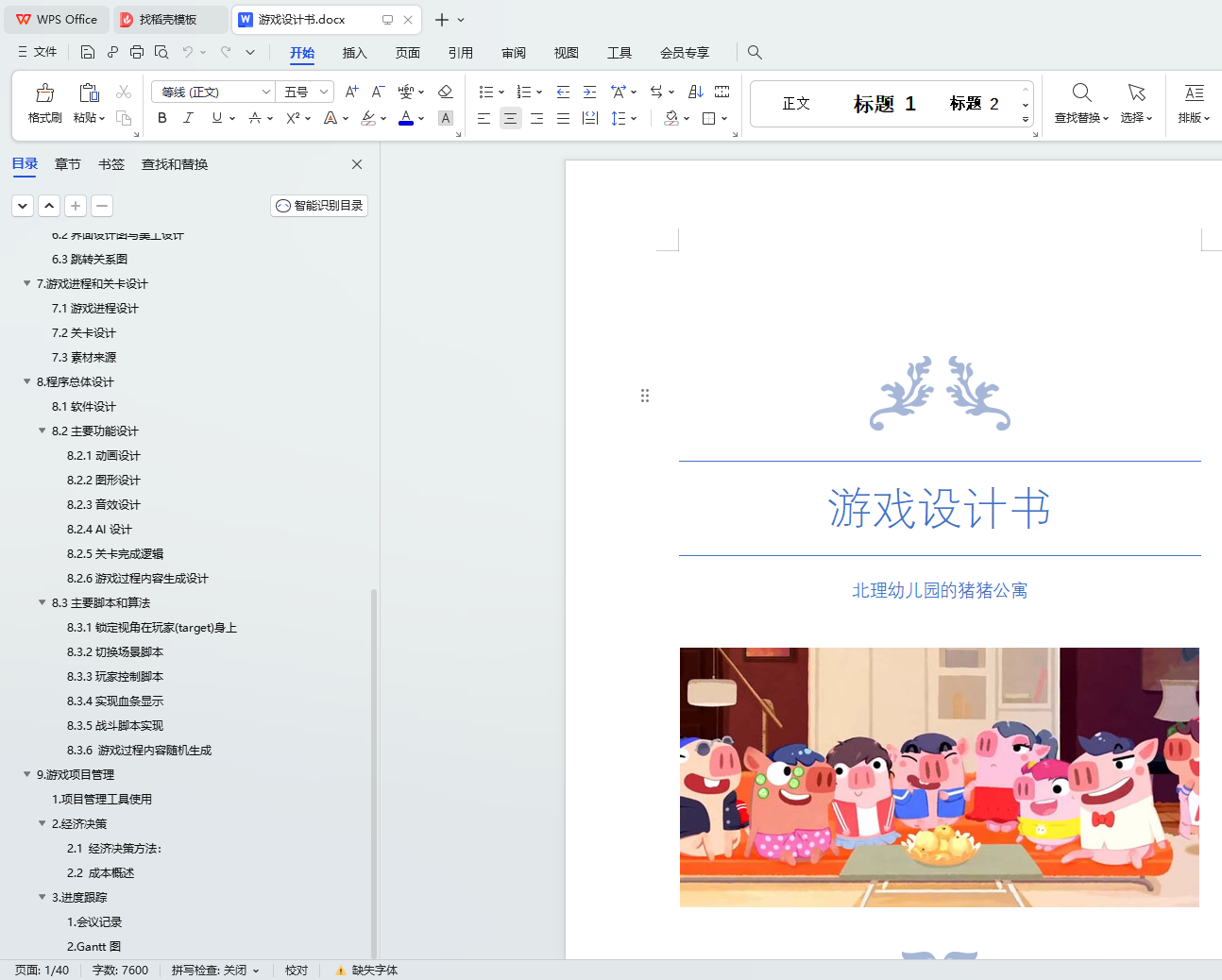Viewport: 1222px width, 980px height.
Task: Decrease font size with the A- icon
Action: coord(378,92)
